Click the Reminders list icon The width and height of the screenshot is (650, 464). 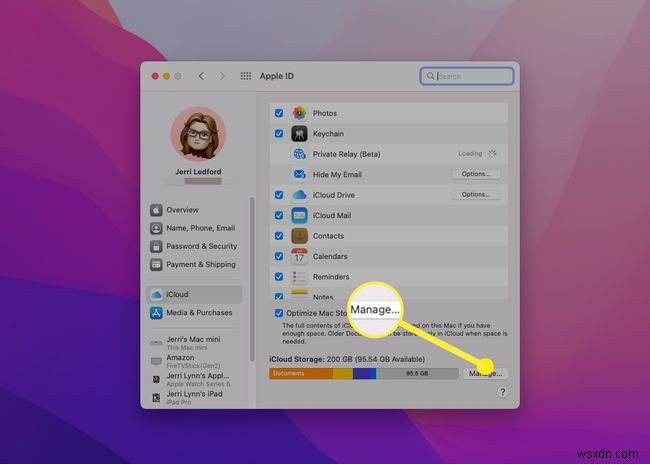(299, 277)
